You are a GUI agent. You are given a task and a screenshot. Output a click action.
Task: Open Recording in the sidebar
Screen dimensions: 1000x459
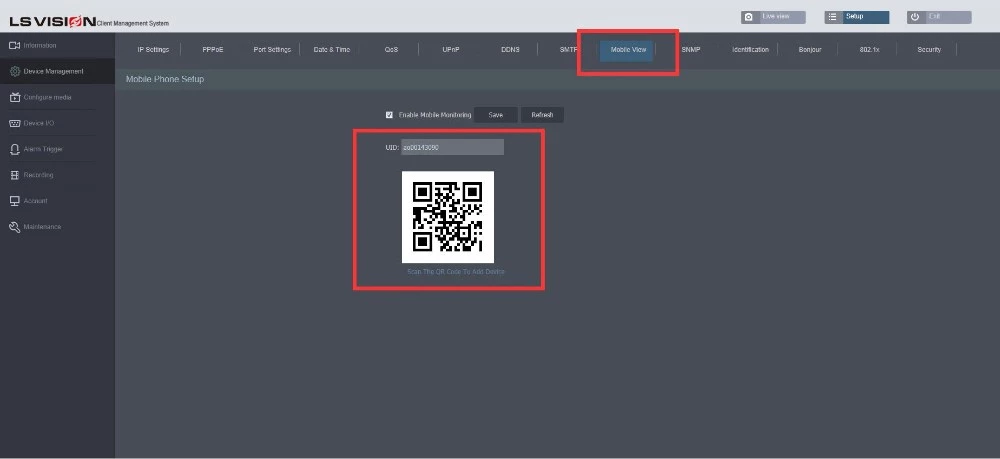click(x=38, y=175)
